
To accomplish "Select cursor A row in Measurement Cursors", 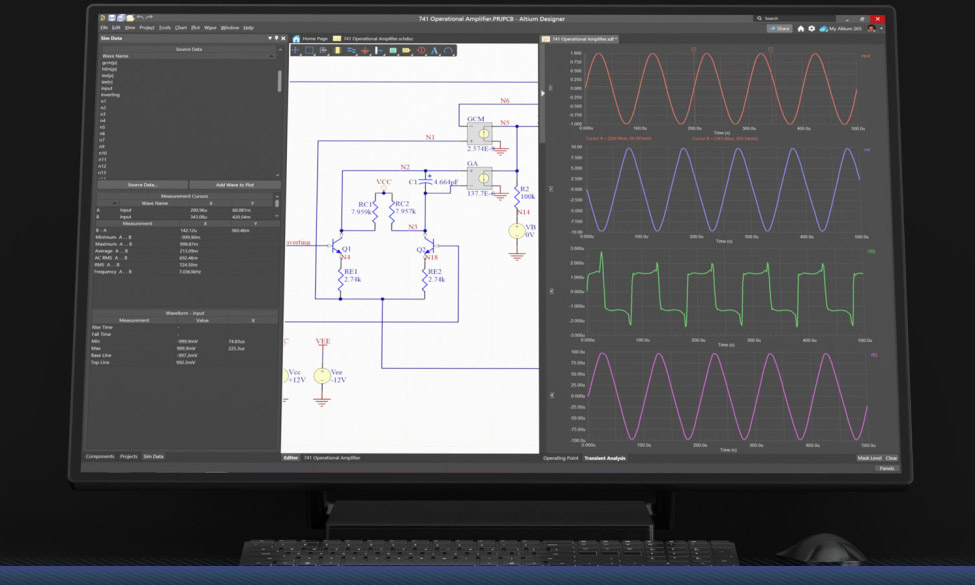I will 185,210.
